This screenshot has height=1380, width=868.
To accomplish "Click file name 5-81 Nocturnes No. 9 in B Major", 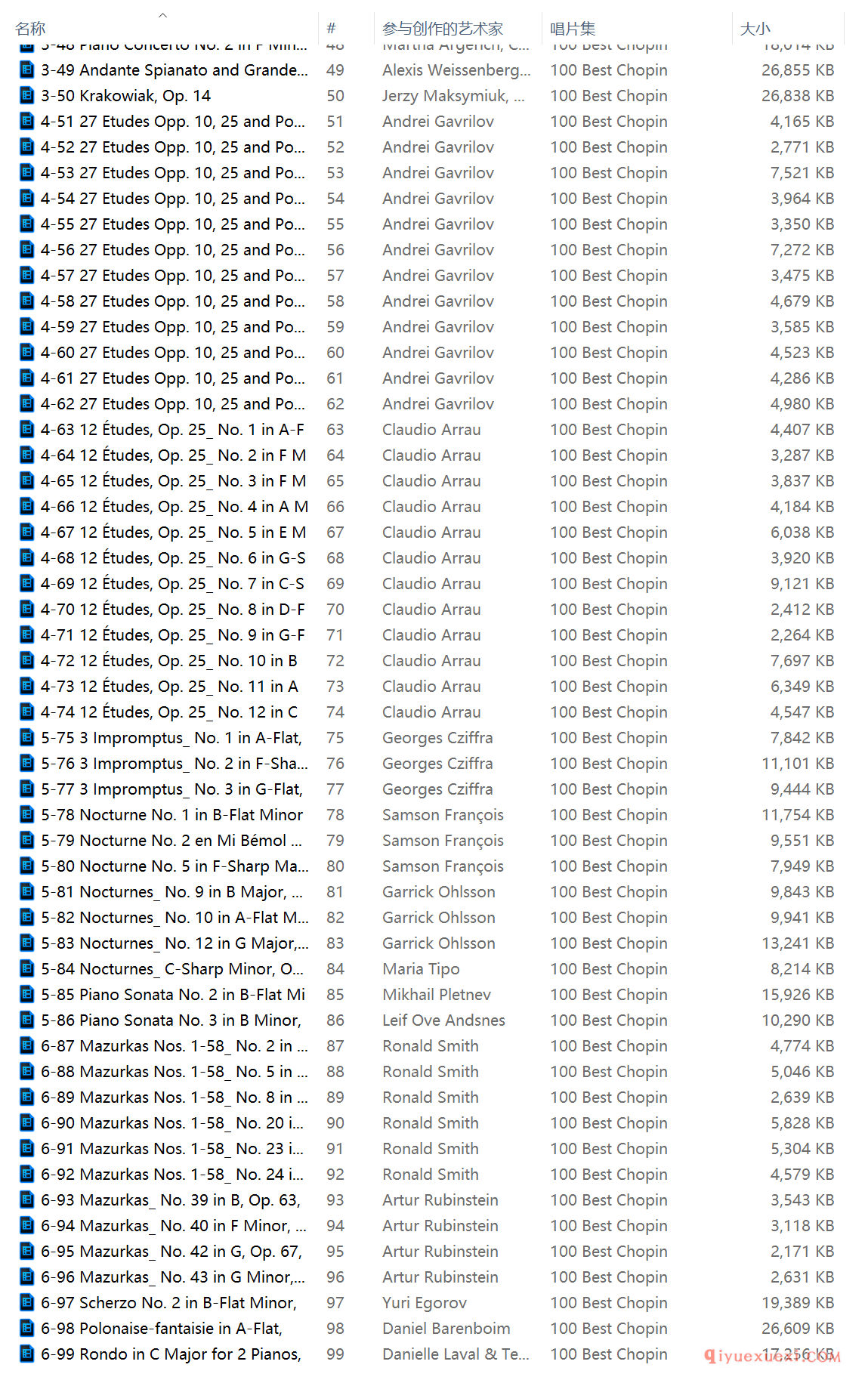I will click(172, 892).
